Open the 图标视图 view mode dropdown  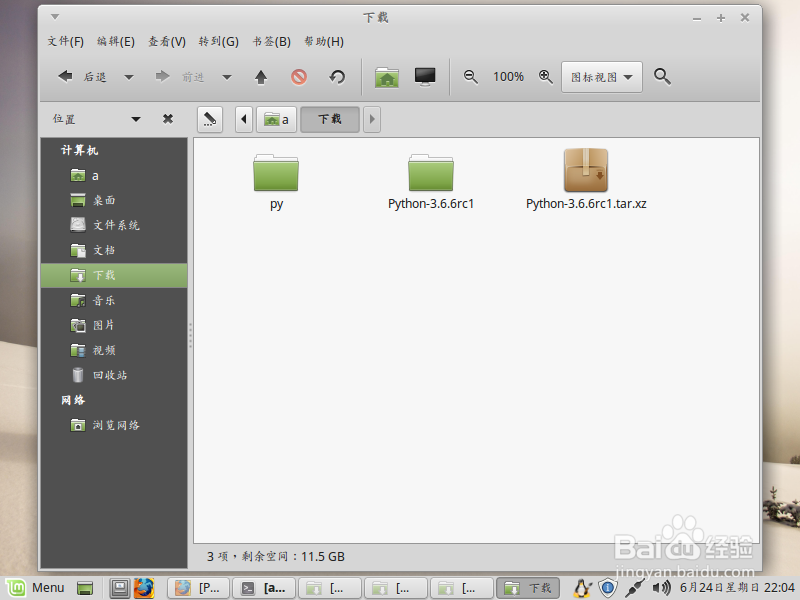pyautogui.click(x=601, y=76)
